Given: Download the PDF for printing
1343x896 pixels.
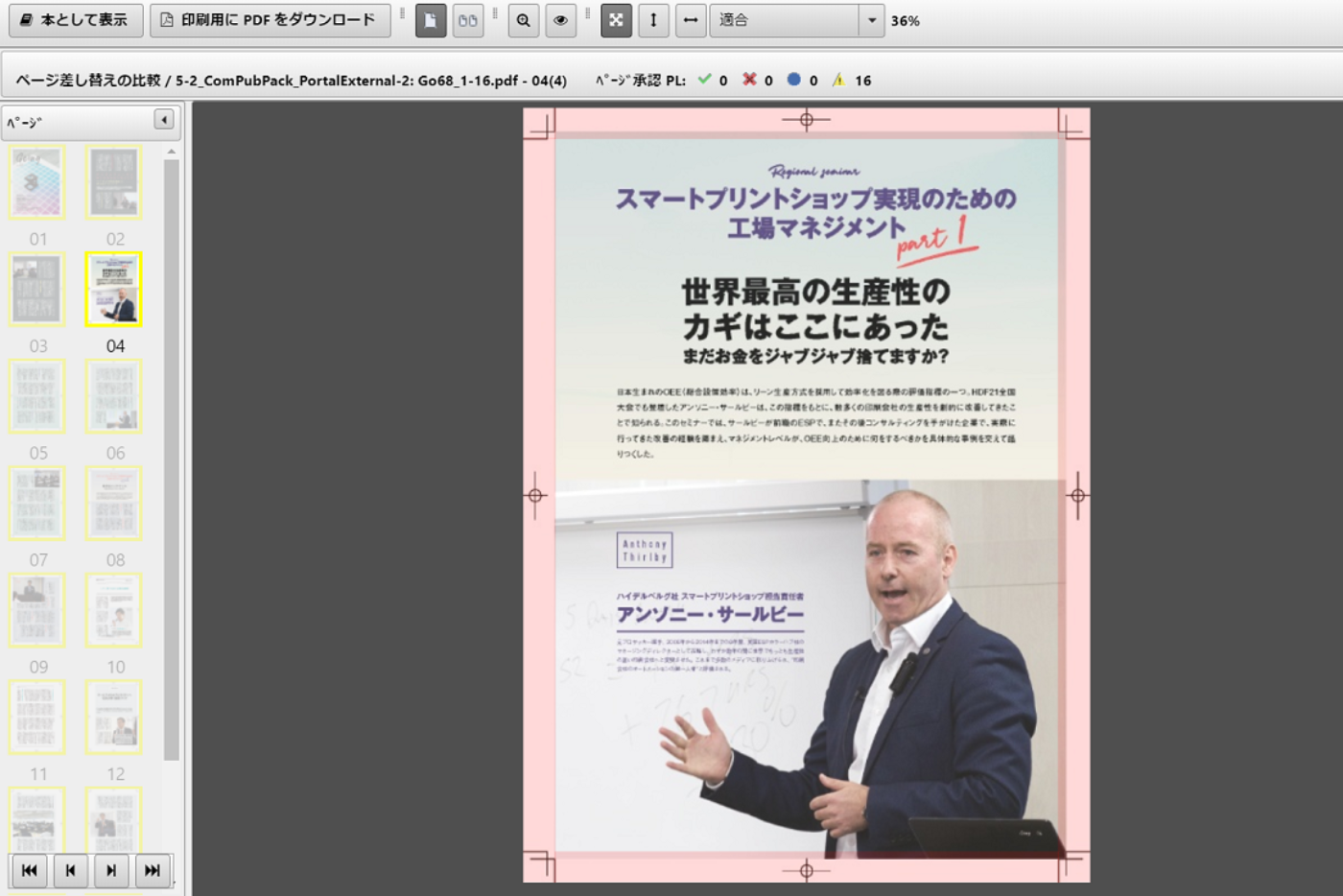Looking at the screenshot, I should point(270,20).
